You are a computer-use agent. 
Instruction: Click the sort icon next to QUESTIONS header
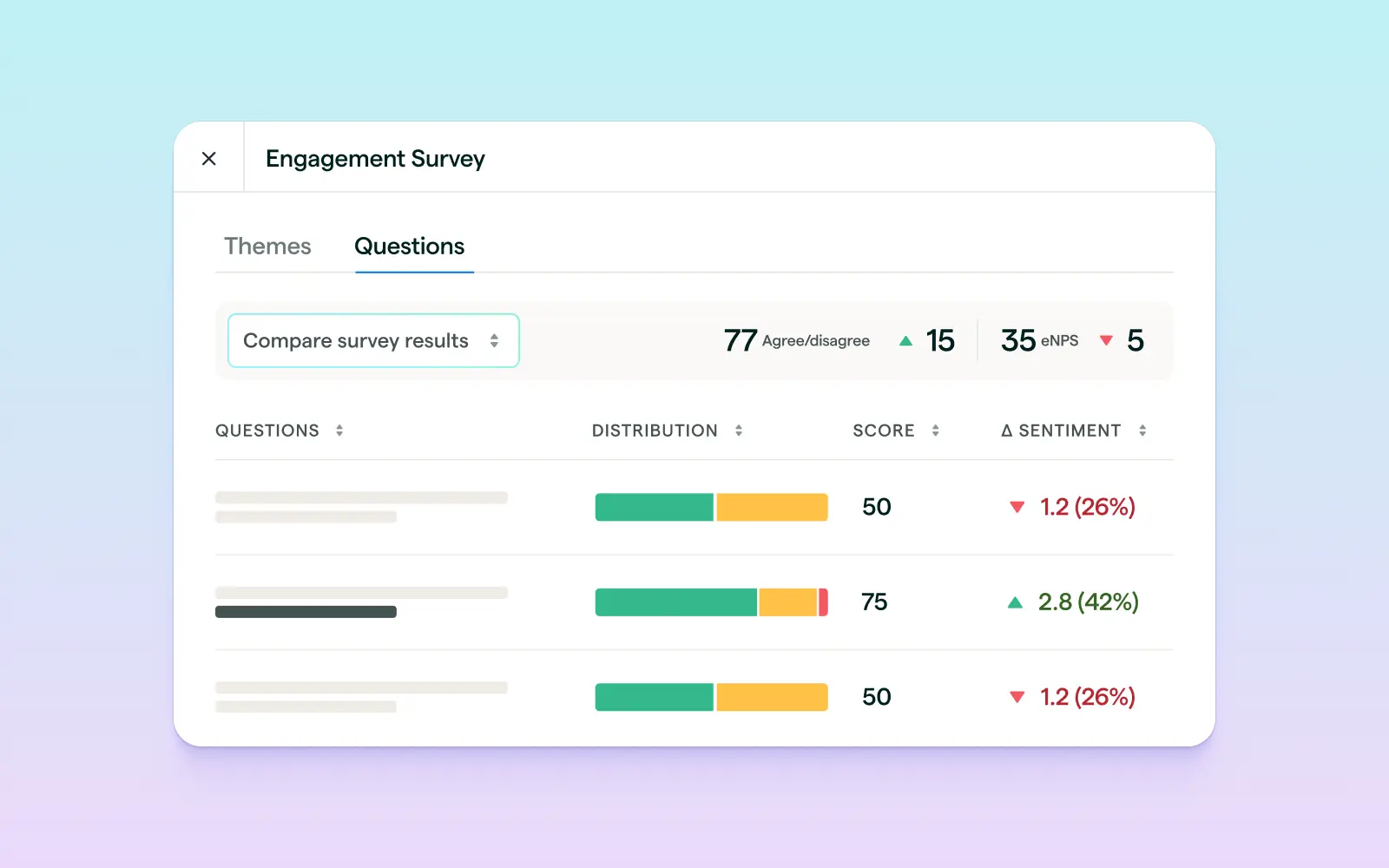coord(340,430)
